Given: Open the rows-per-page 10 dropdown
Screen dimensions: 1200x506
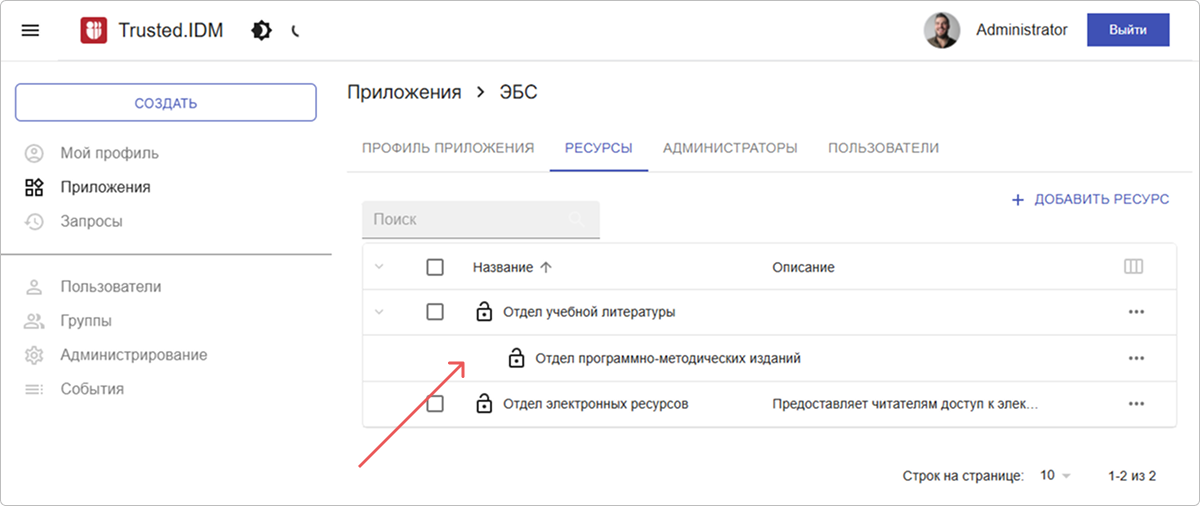Looking at the screenshot, I should pos(1055,476).
